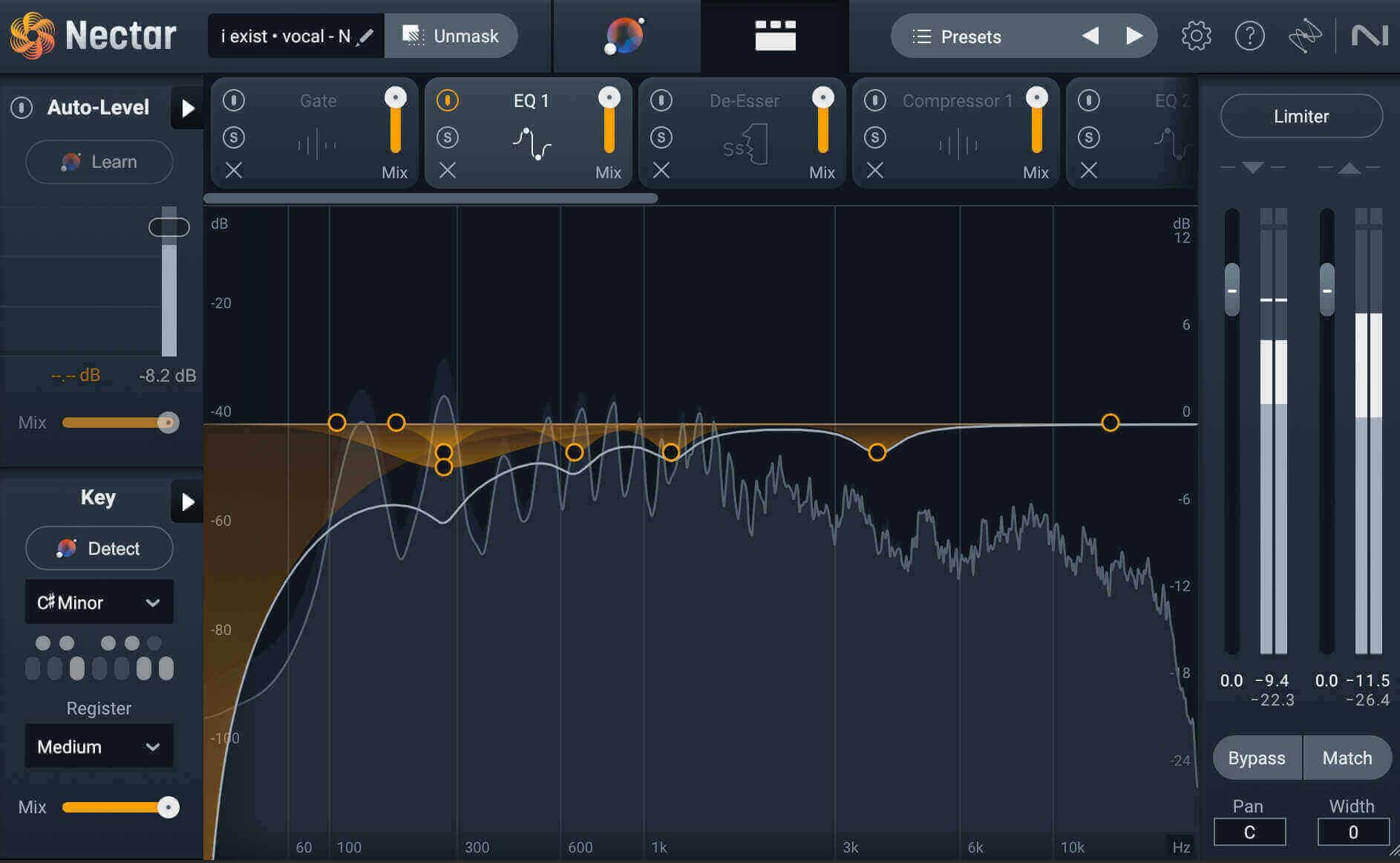Screen dimensions: 1400x863
Task: Expand the Auto-Level panel arrow
Action: pos(188,108)
